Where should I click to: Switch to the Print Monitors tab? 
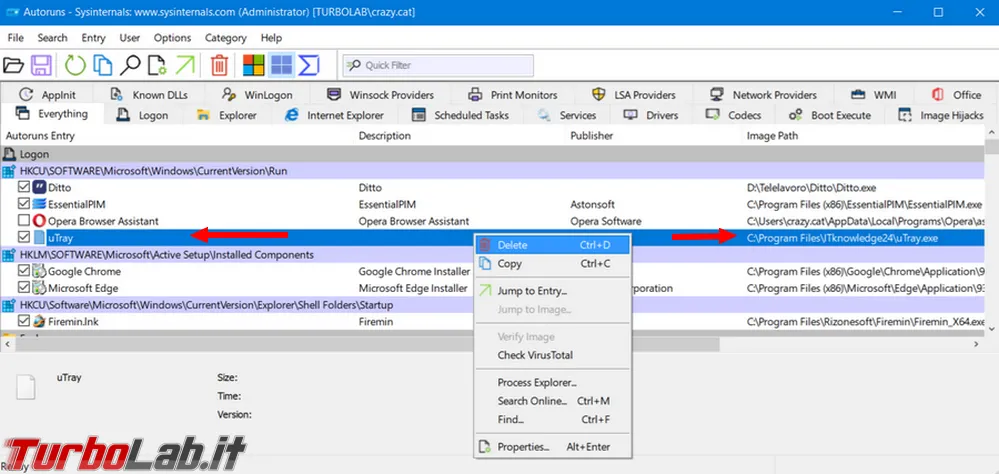512,95
